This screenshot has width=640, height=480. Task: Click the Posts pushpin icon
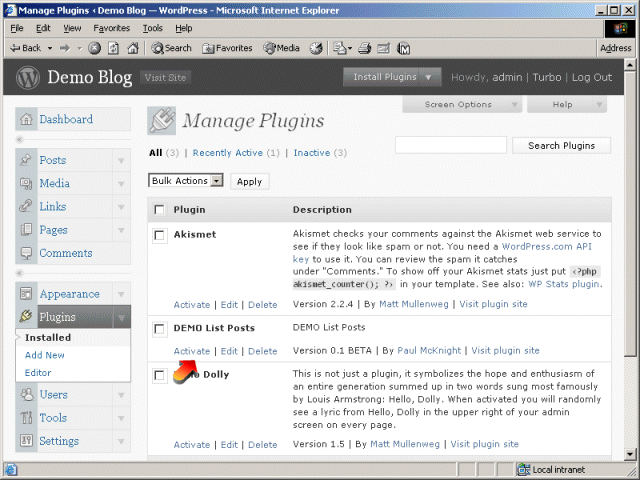[26, 160]
